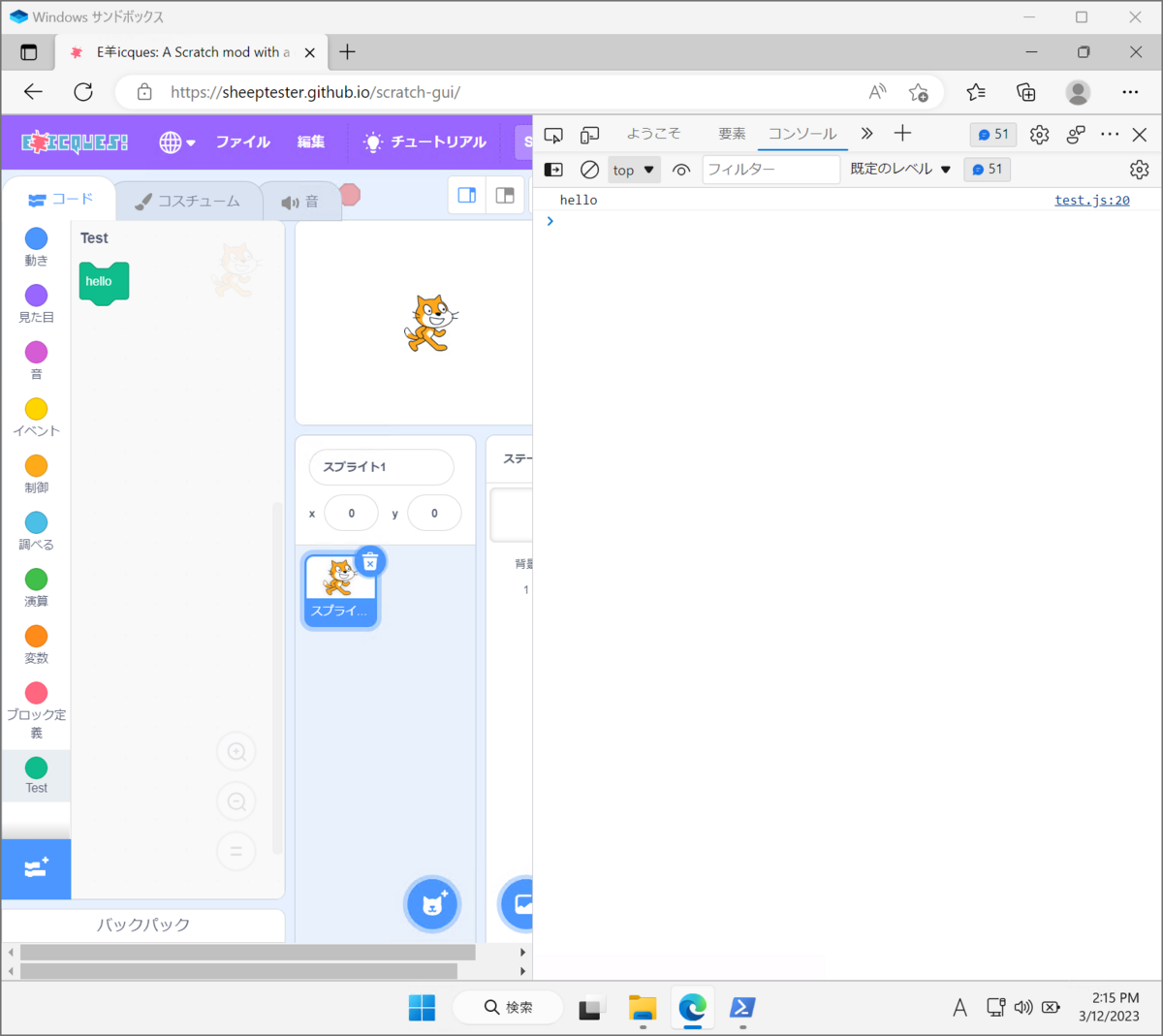Select the 音 block category circle
Screen dimensions: 1163x1036
(37, 352)
